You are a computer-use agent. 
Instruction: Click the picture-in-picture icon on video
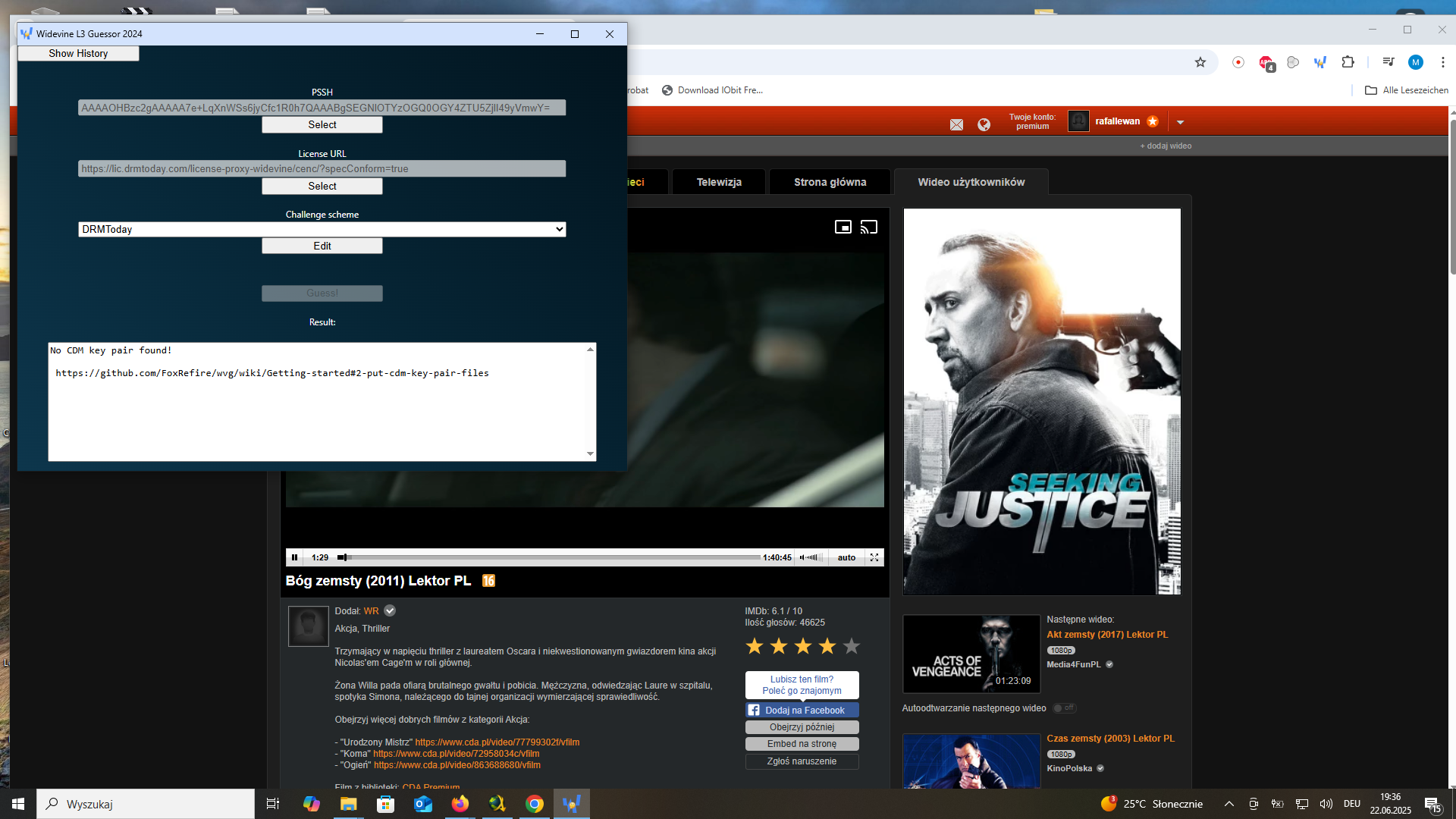[843, 227]
